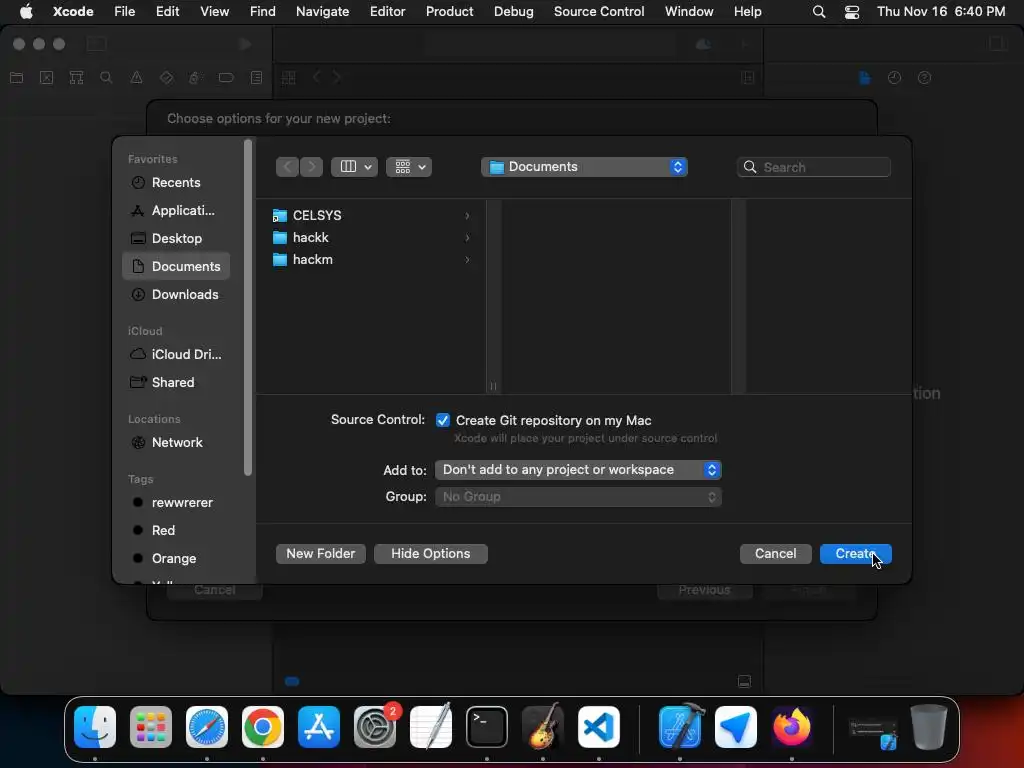Show Xcode project navigator folder icon
1024x768 pixels.
pos(16,78)
